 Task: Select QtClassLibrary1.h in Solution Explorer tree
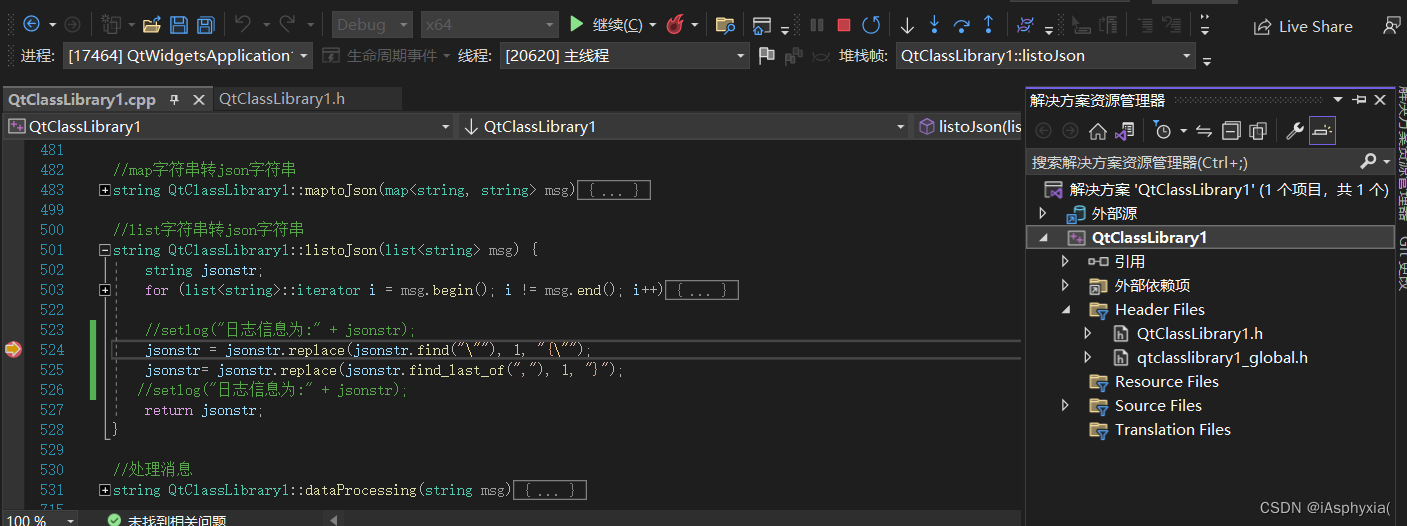coord(1200,333)
